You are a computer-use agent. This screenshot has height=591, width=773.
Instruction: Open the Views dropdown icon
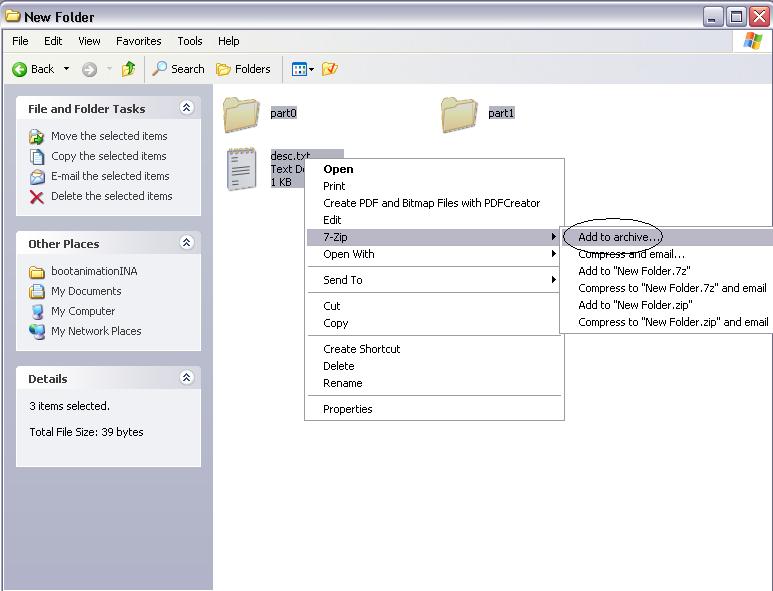coord(303,69)
